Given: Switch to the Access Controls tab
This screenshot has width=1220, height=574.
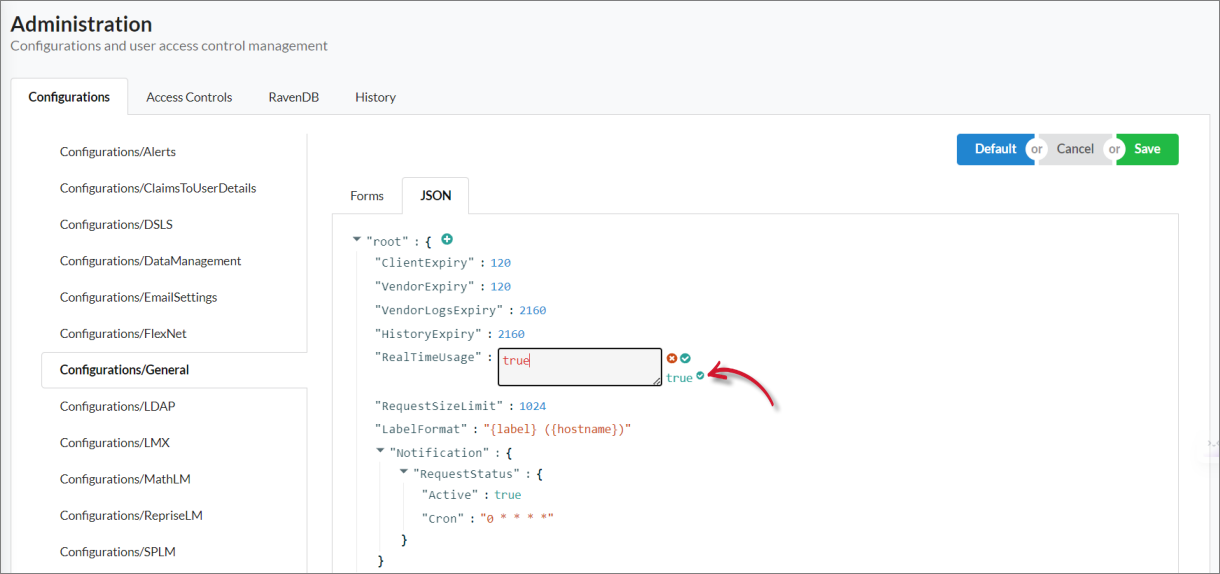Looking at the screenshot, I should [189, 97].
